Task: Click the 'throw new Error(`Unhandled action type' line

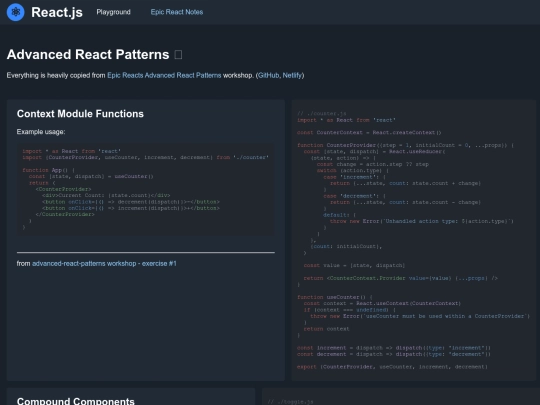Action: (x=422, y=221)
